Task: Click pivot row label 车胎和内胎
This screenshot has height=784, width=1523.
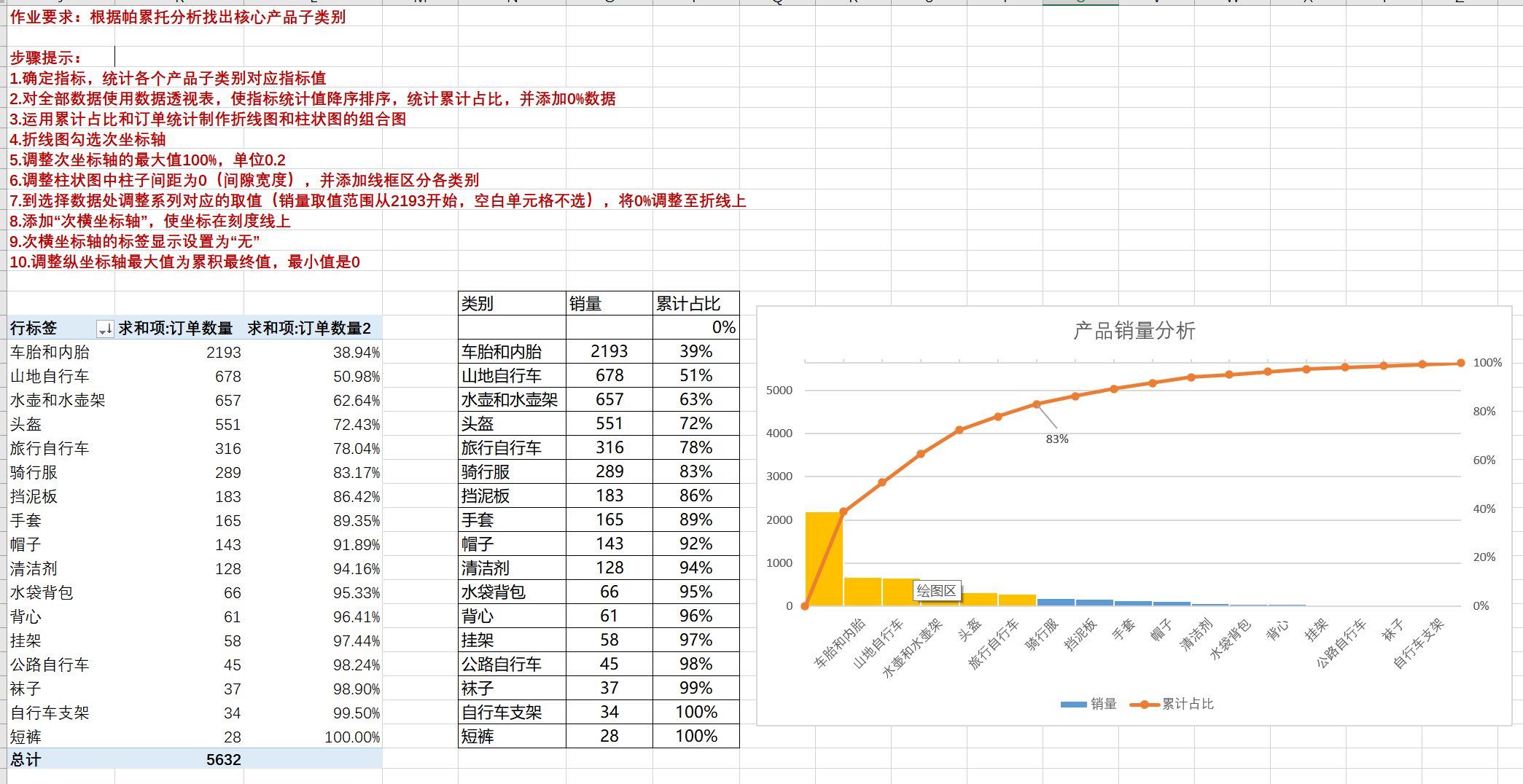Action: pyautogui.click(x=50, y=352)
